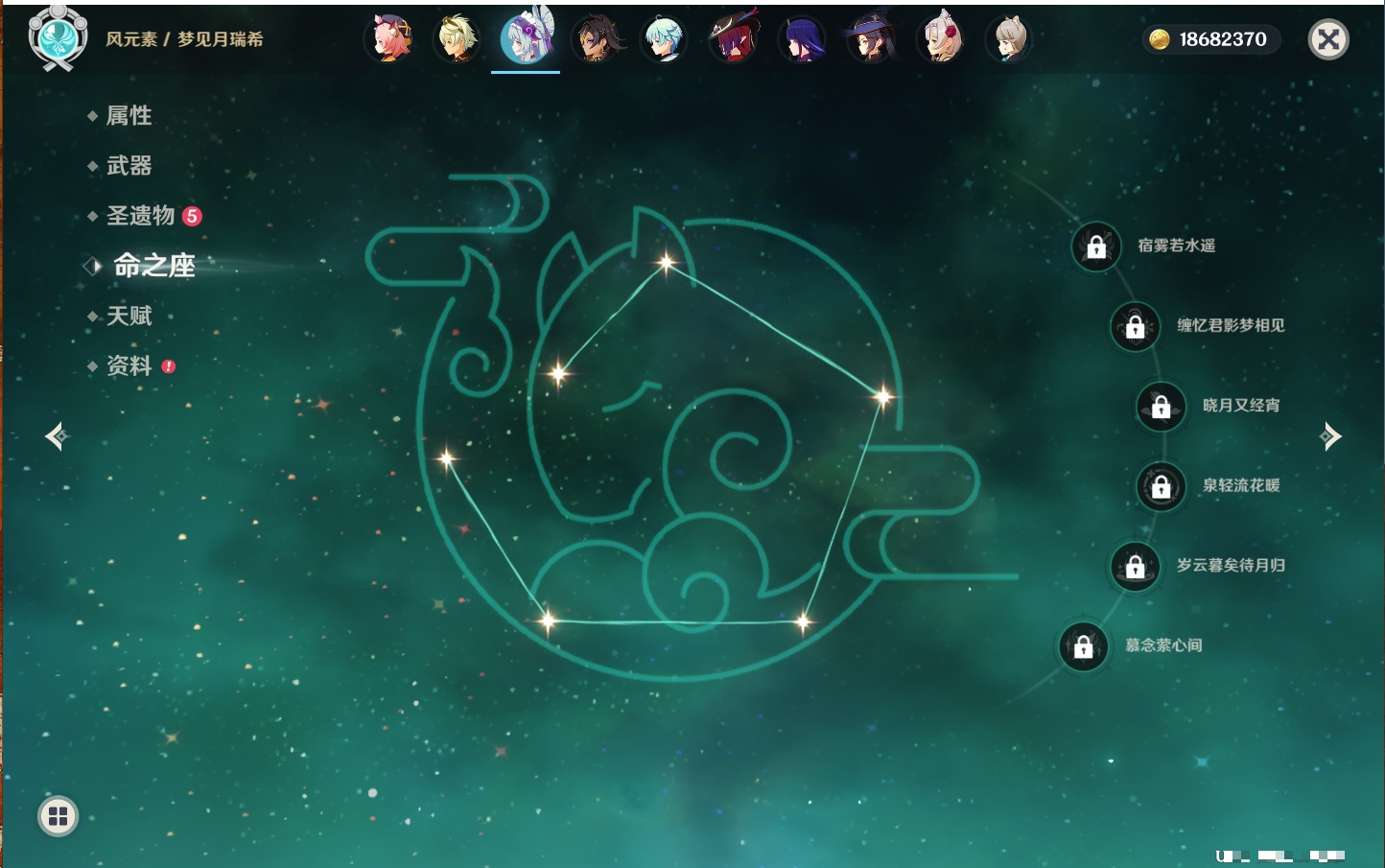The width and height of the screenshot is (1385, 868).
Task: Select the witch-hat character avatar
Action: pyautogui.click(x=871, y=39)
